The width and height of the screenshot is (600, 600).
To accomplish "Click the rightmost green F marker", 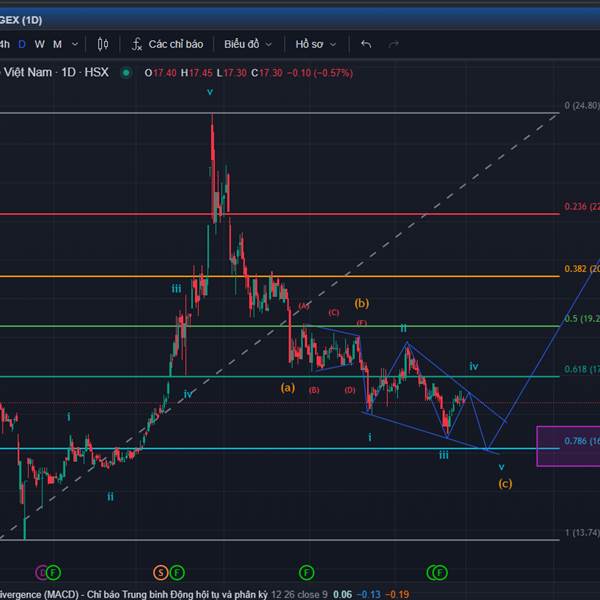I will point(440,572).
